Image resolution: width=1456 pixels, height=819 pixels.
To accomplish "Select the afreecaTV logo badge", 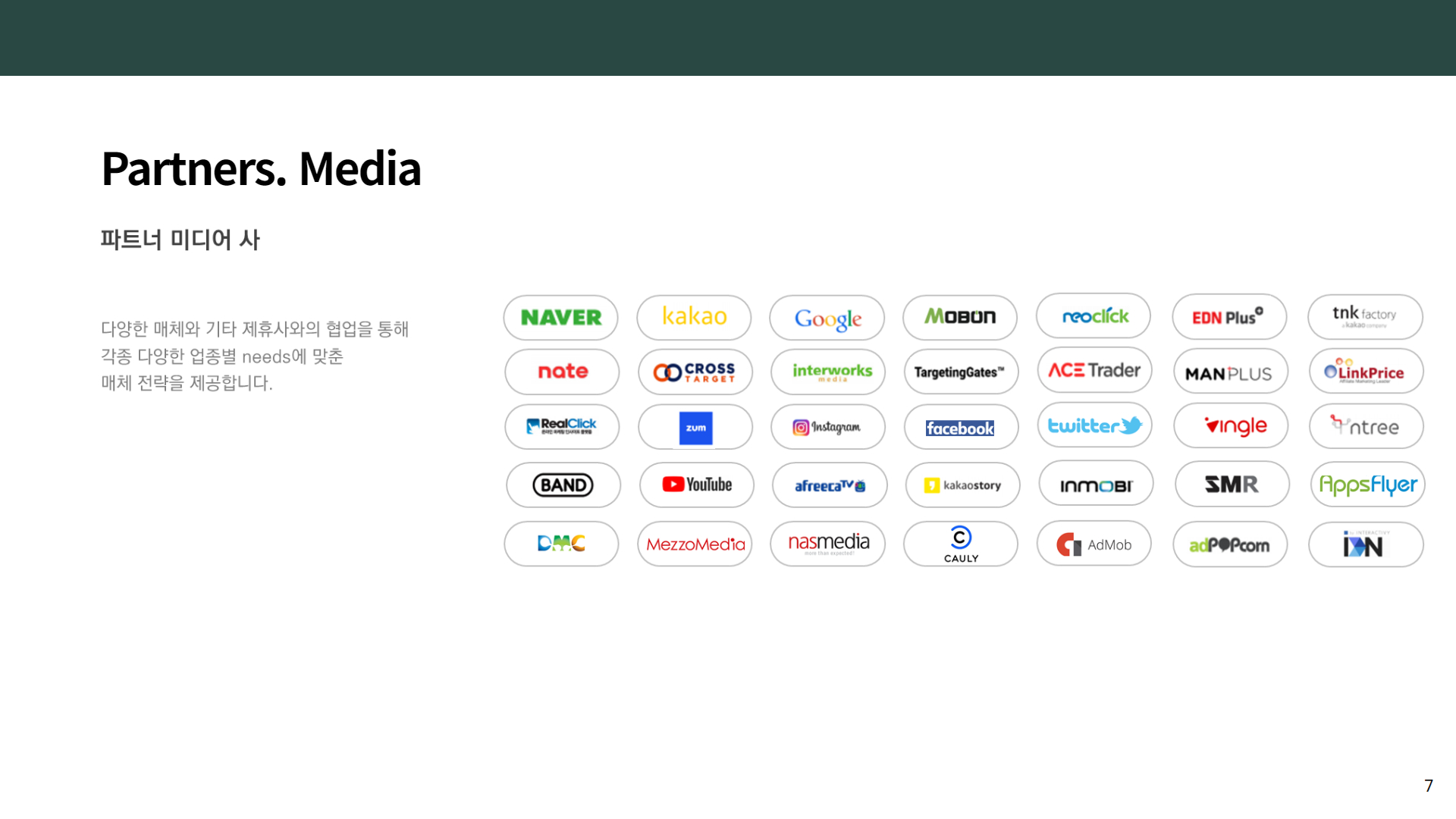I will [x=830, y=485].
